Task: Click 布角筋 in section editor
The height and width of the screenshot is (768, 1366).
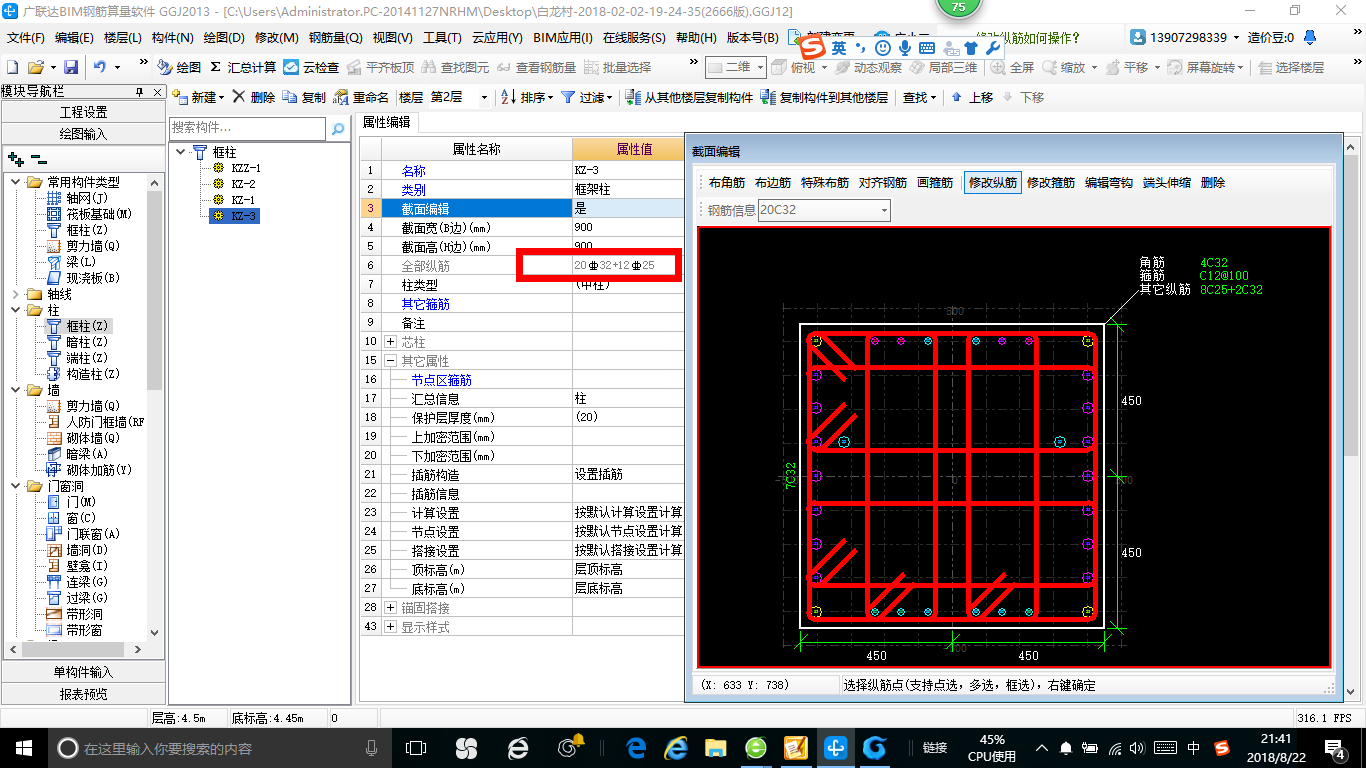Action: (727, 183)
